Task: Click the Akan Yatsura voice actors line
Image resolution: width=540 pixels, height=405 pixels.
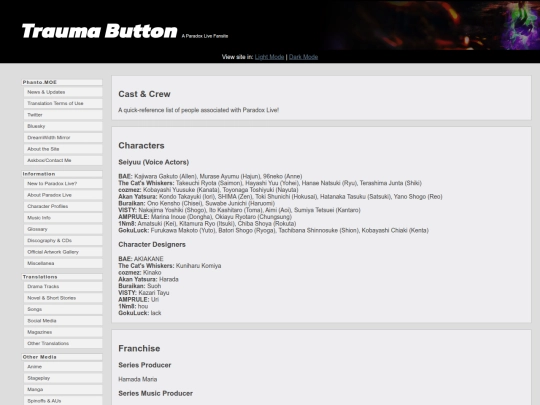Action: (280, 197)
